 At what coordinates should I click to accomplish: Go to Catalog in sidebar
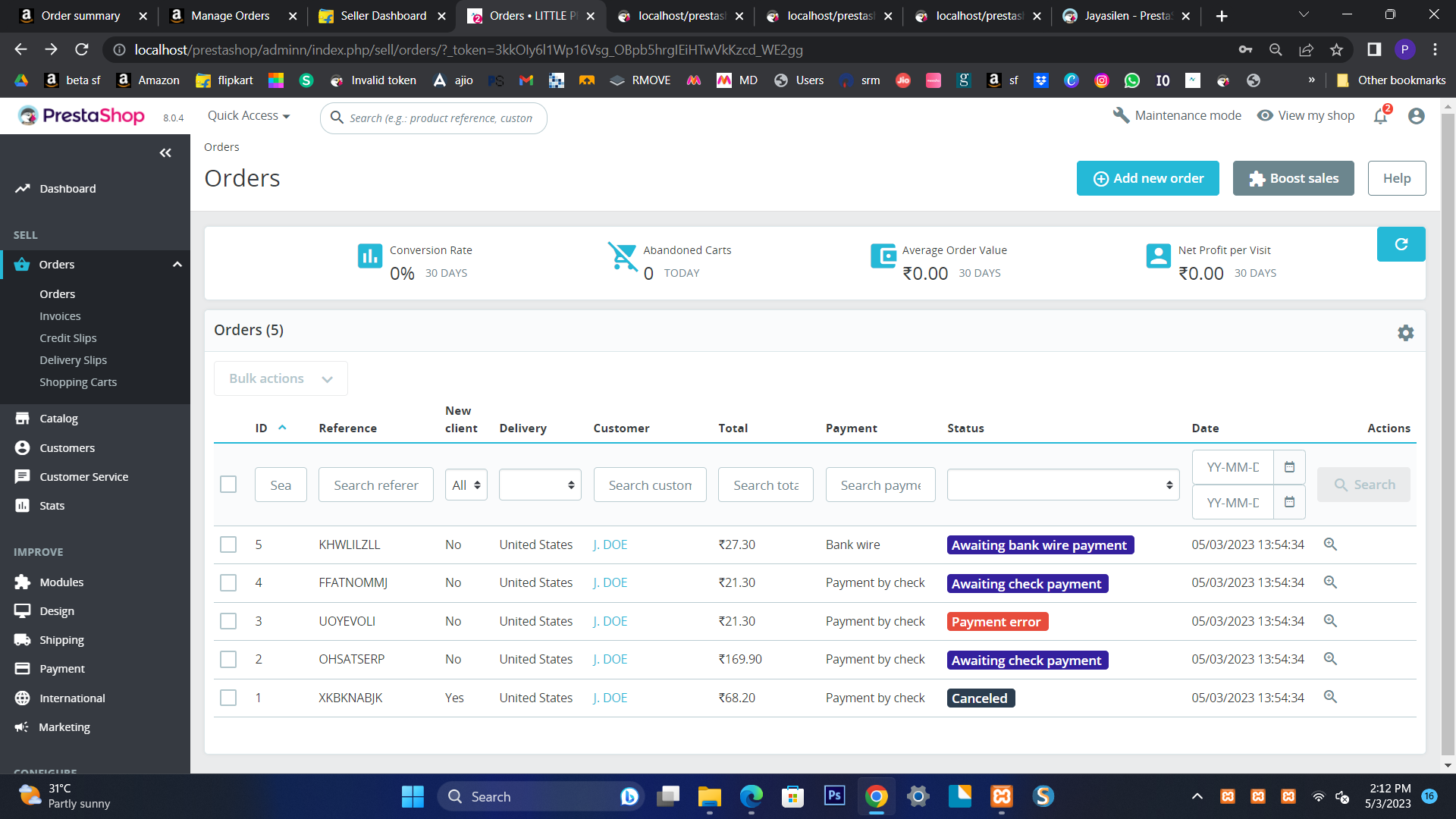click(x=58, y=419)
